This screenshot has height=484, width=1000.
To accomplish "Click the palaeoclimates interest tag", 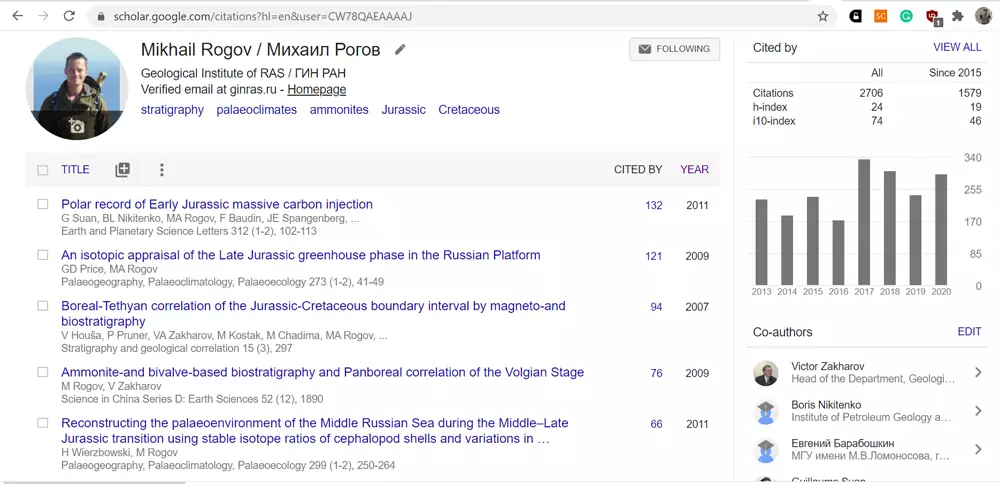I will tap(256, 110).
